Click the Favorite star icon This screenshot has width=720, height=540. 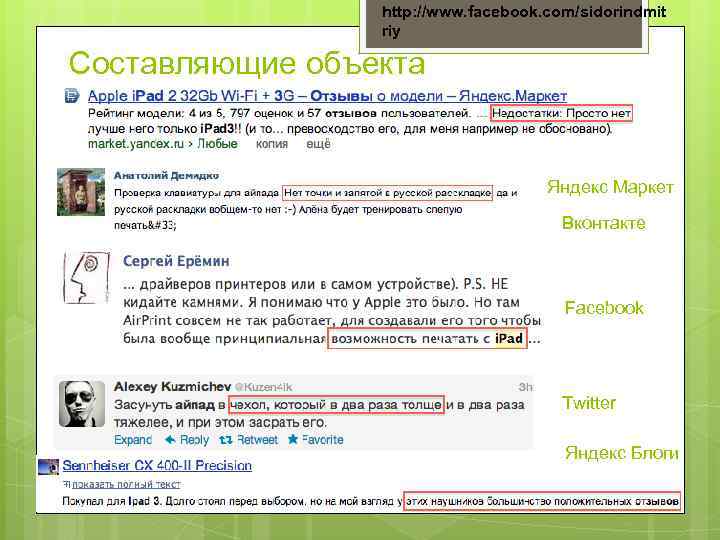[292, 439]
